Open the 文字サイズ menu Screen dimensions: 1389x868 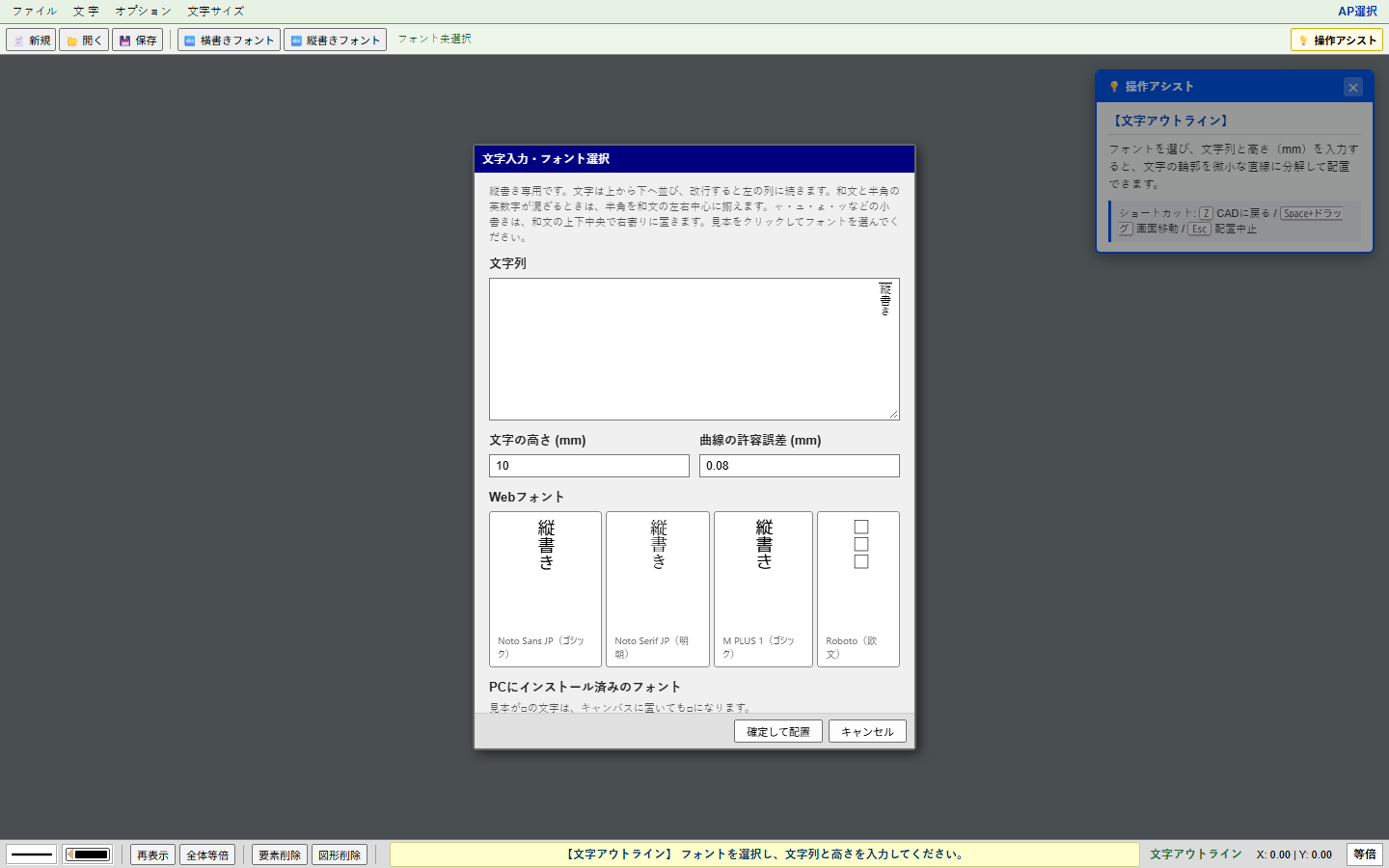(x=215, y=12)
